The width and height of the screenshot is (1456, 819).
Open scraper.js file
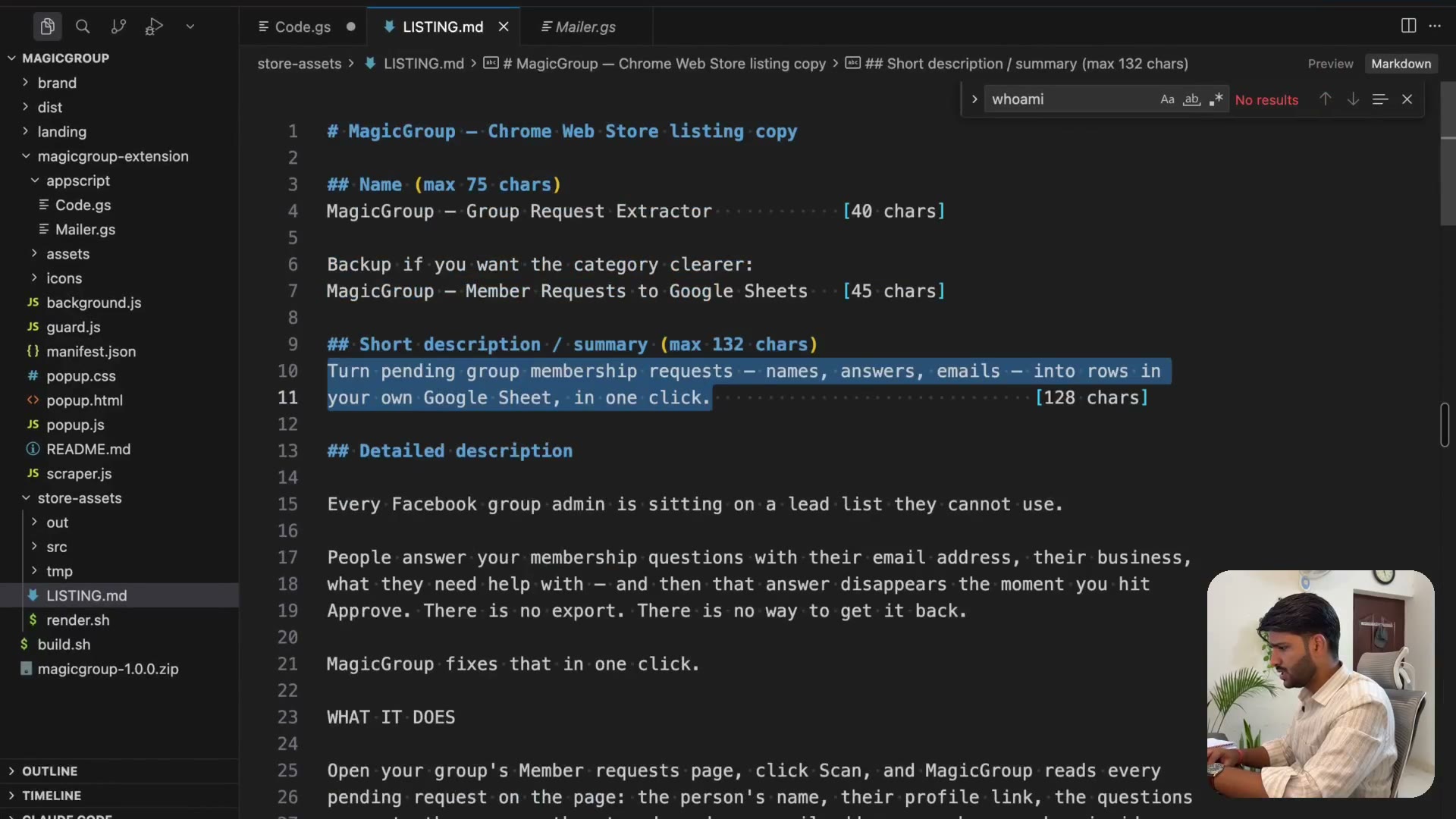[79, 473]
